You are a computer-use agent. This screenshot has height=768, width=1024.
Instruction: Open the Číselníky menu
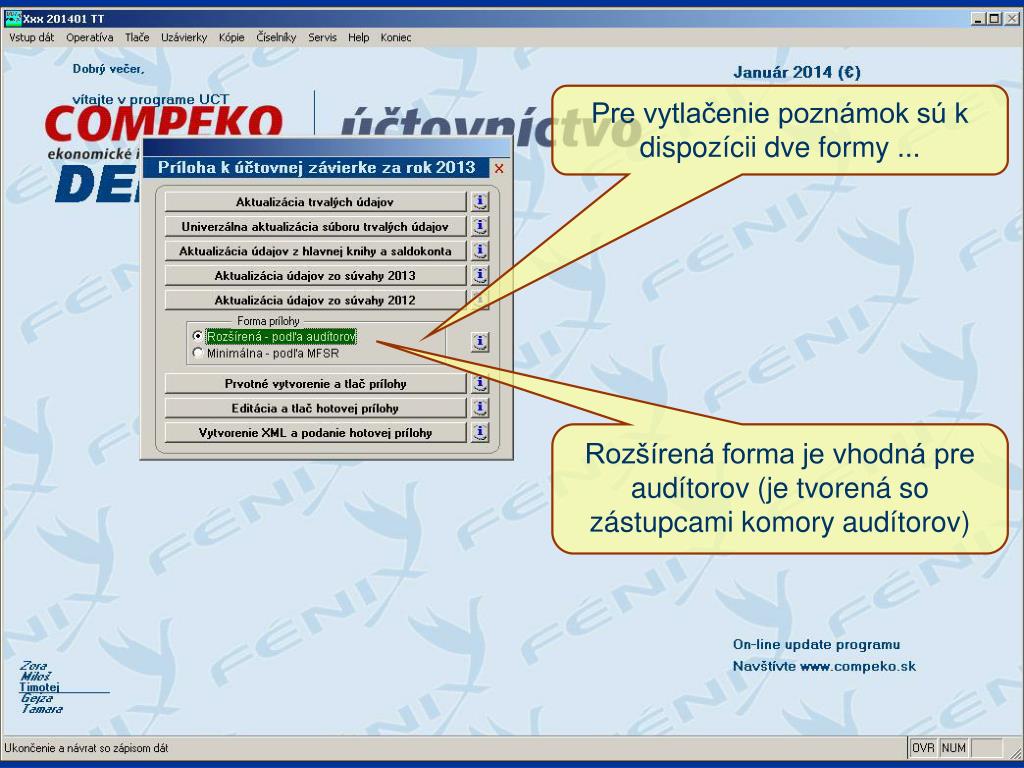(x=276, y=38)
